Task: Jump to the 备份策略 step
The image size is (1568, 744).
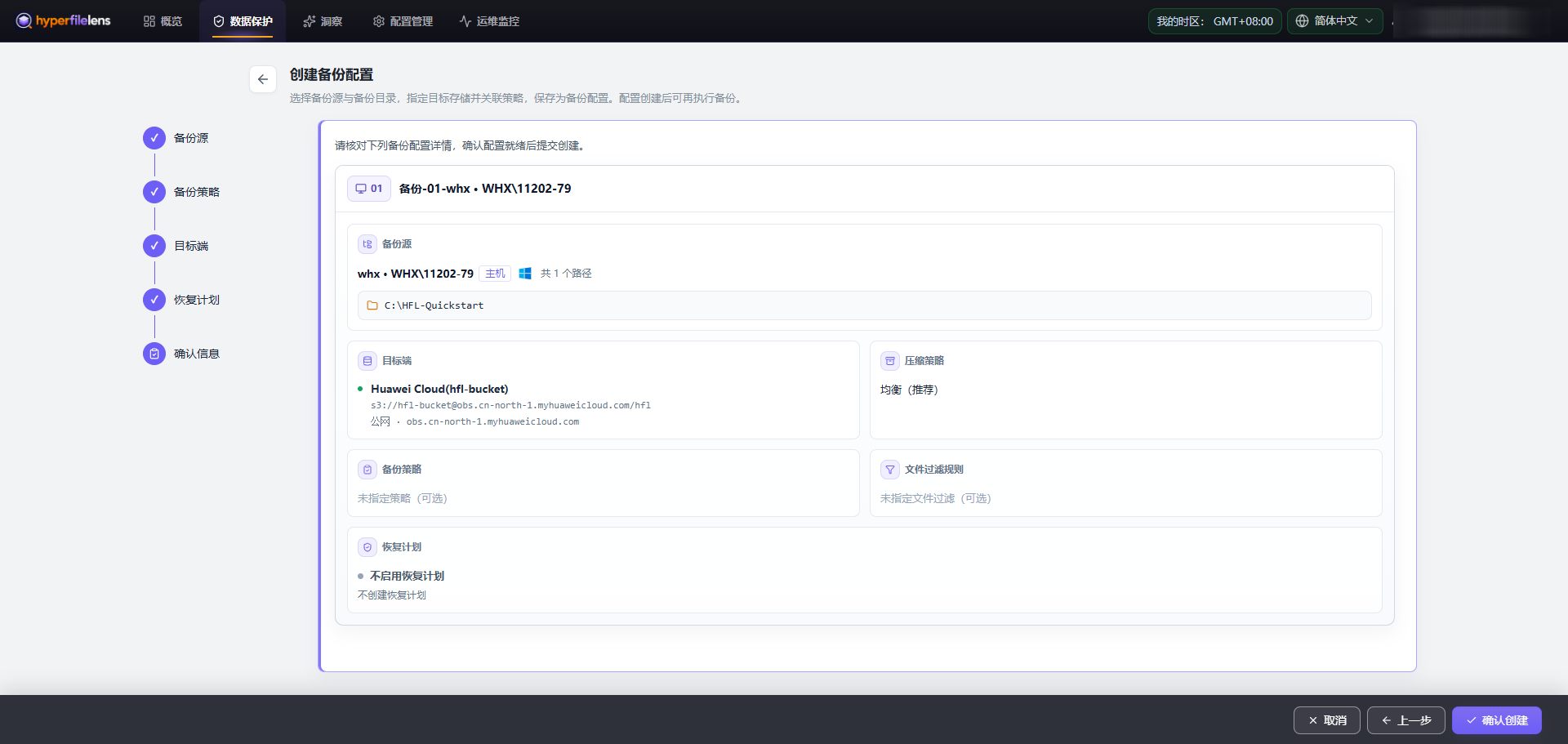Action: (181, 192)
